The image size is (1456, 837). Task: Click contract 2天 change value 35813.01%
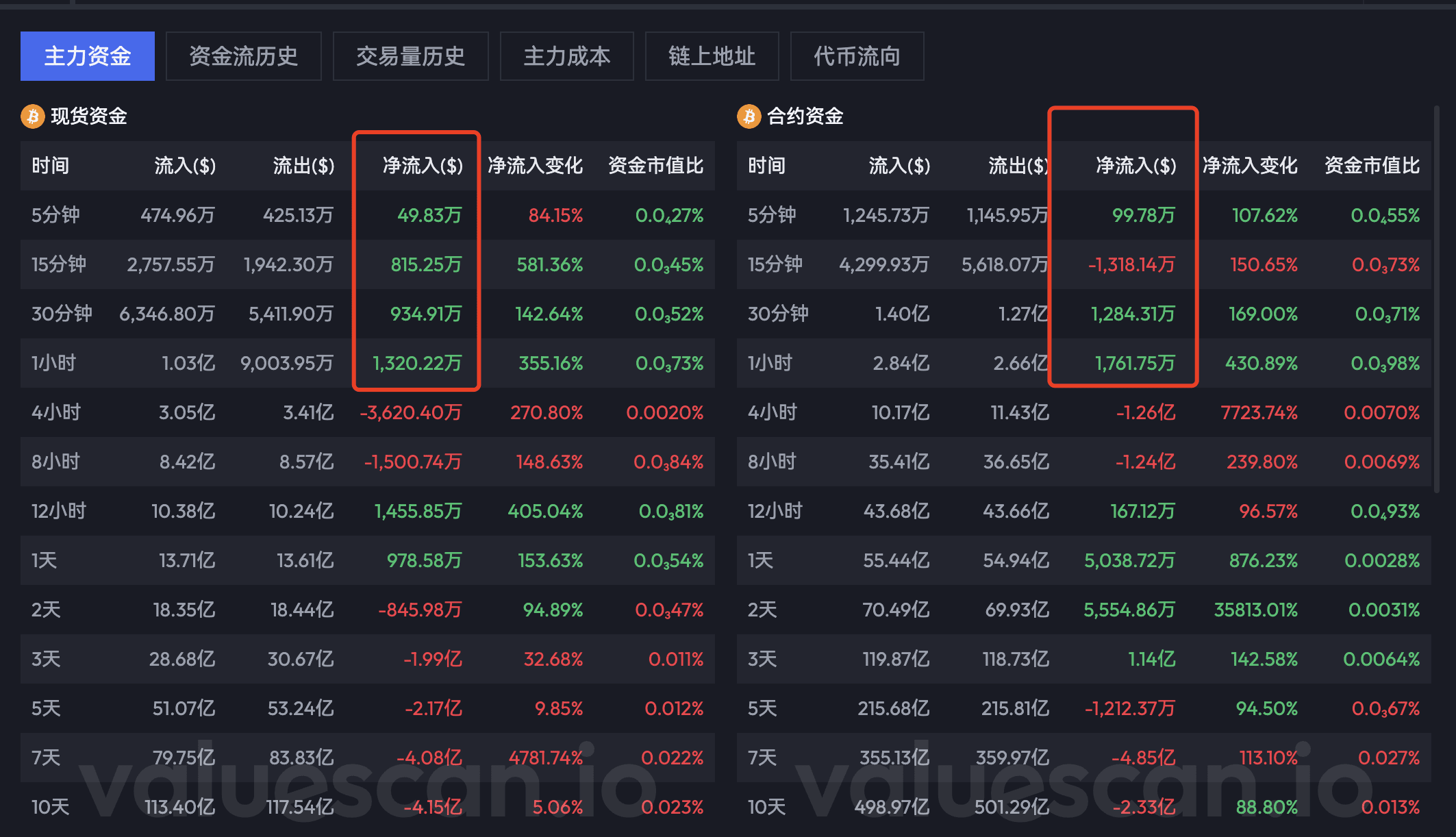(1255, 610)
